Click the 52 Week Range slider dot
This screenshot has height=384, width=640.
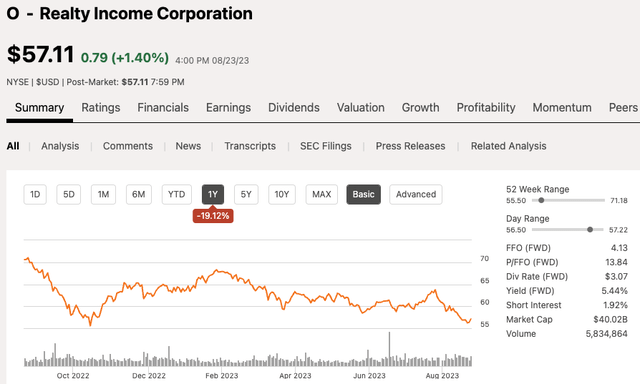[x=541, y=200]
